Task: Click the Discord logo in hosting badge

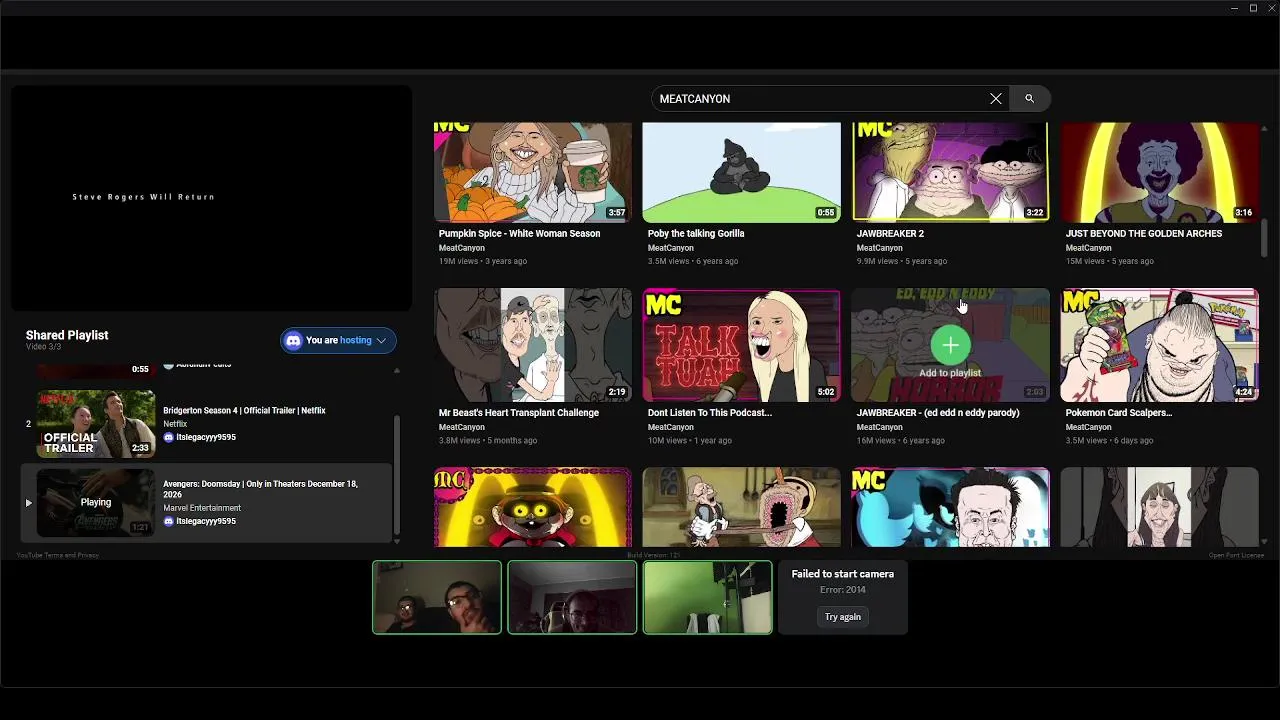Action: (x=294, y=340)
